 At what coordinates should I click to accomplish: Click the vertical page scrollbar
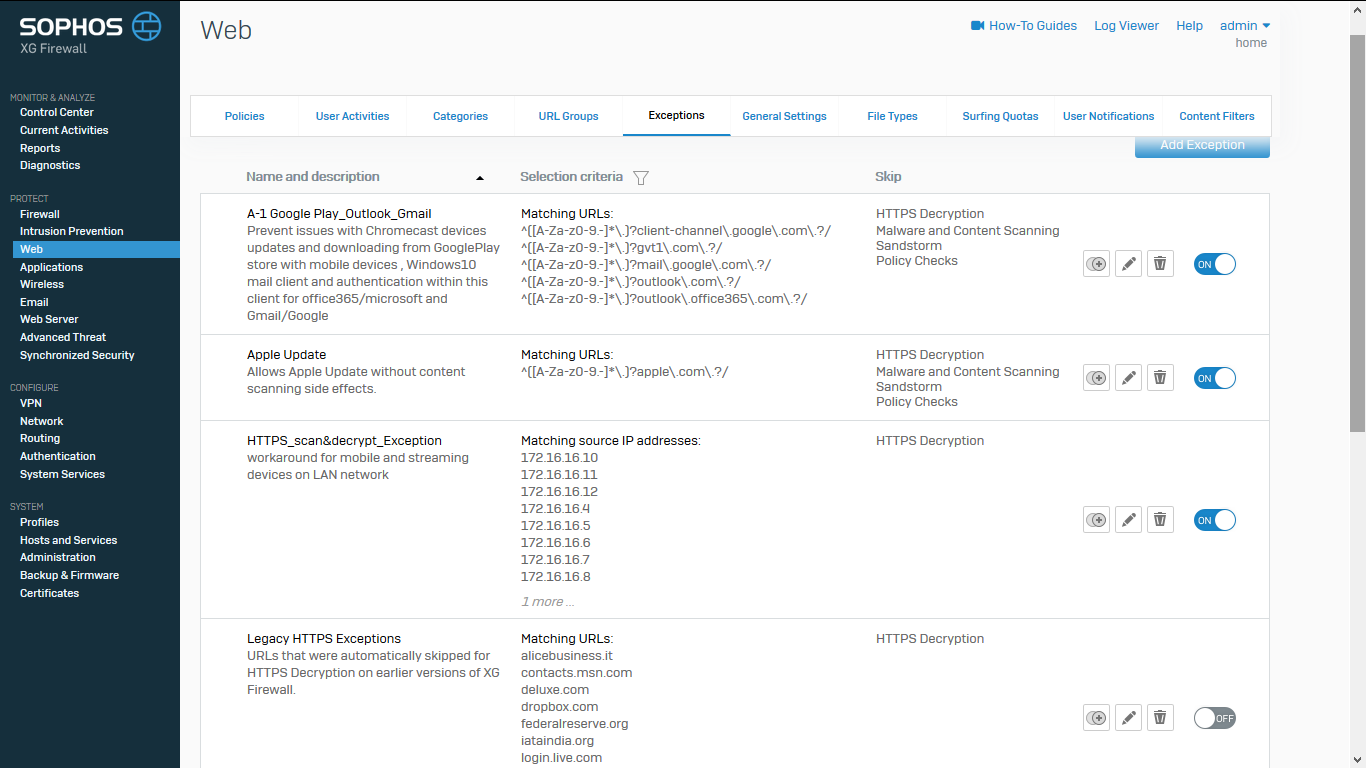[x=1357, y=230]
